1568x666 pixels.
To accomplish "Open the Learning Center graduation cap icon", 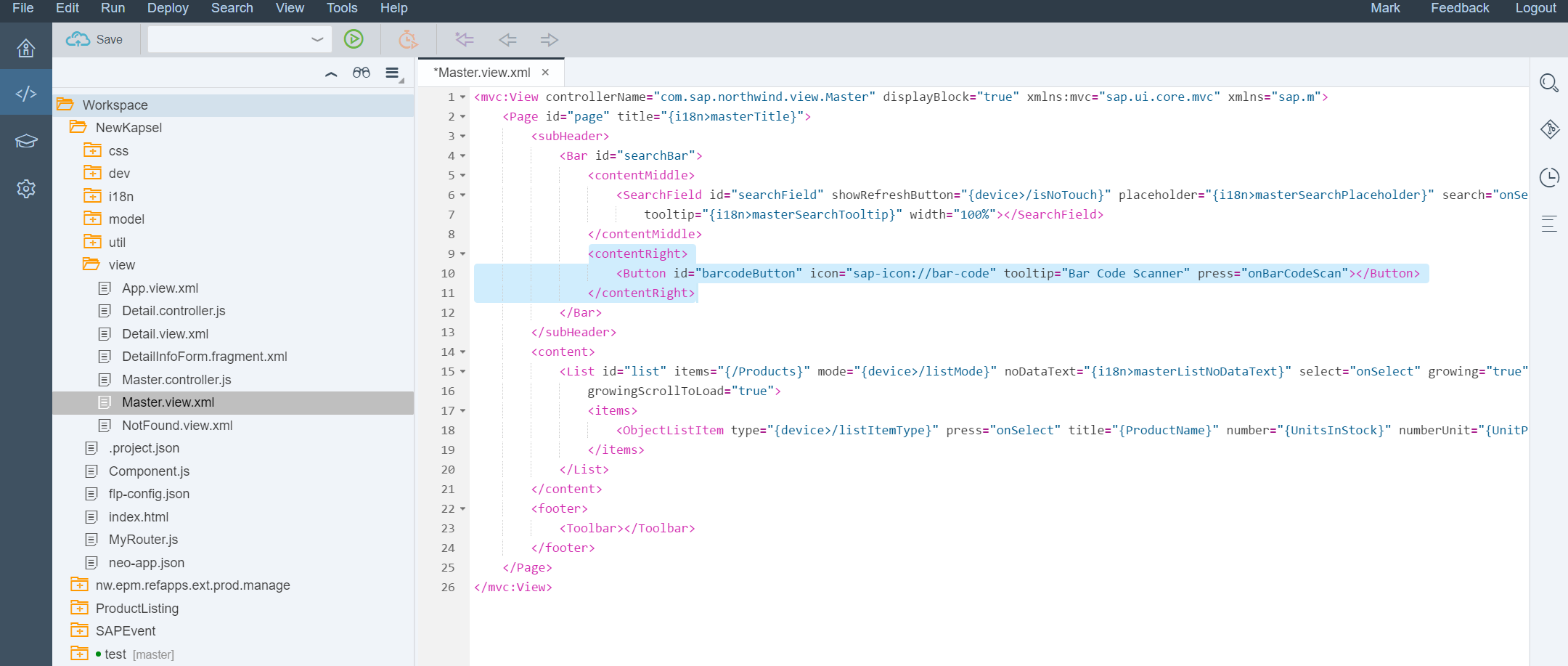I will pyautogui.click(x=26, y=141).
